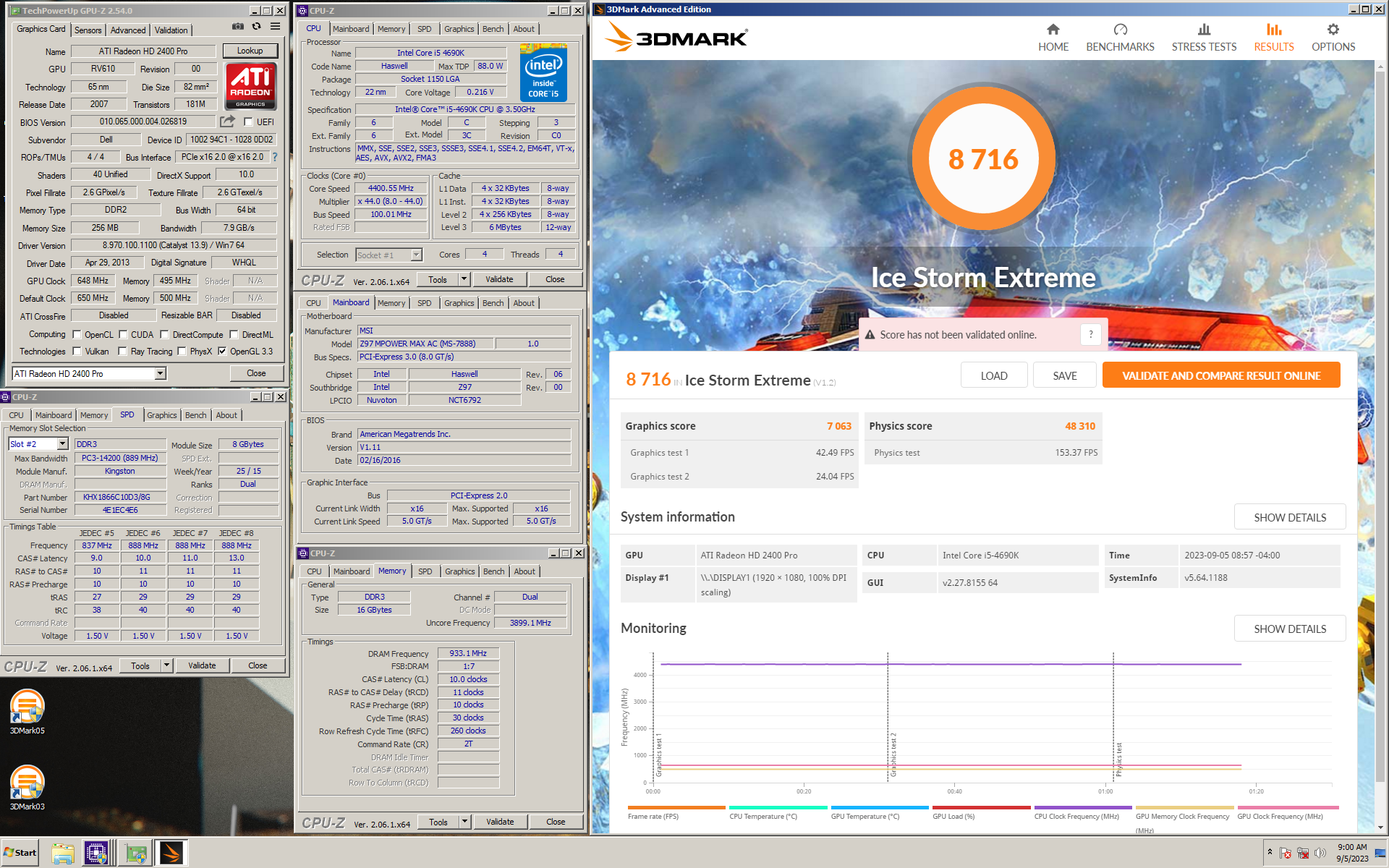
Task: Open the Slot #2 memory slot dropdown
Action: coord(62,443)
